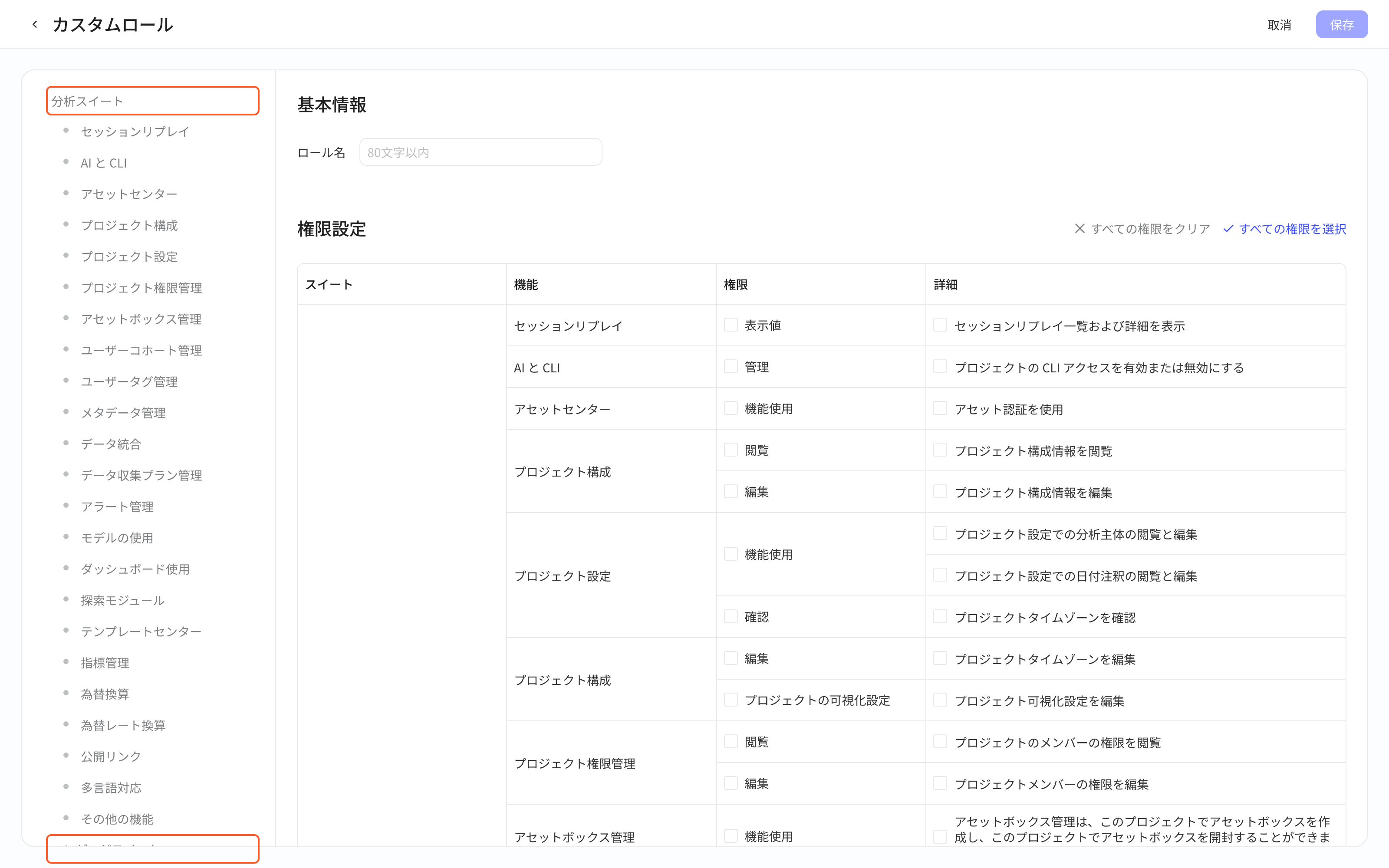Check セッションリプレイ一覧および詳細を表示 detail
1389x868 pixels.
click(x=940, y=325)
